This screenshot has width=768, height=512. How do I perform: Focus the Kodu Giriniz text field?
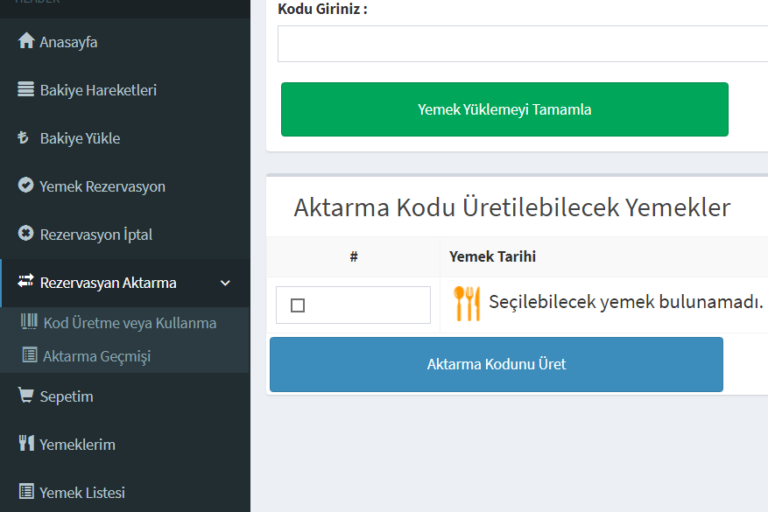point(522,44)
